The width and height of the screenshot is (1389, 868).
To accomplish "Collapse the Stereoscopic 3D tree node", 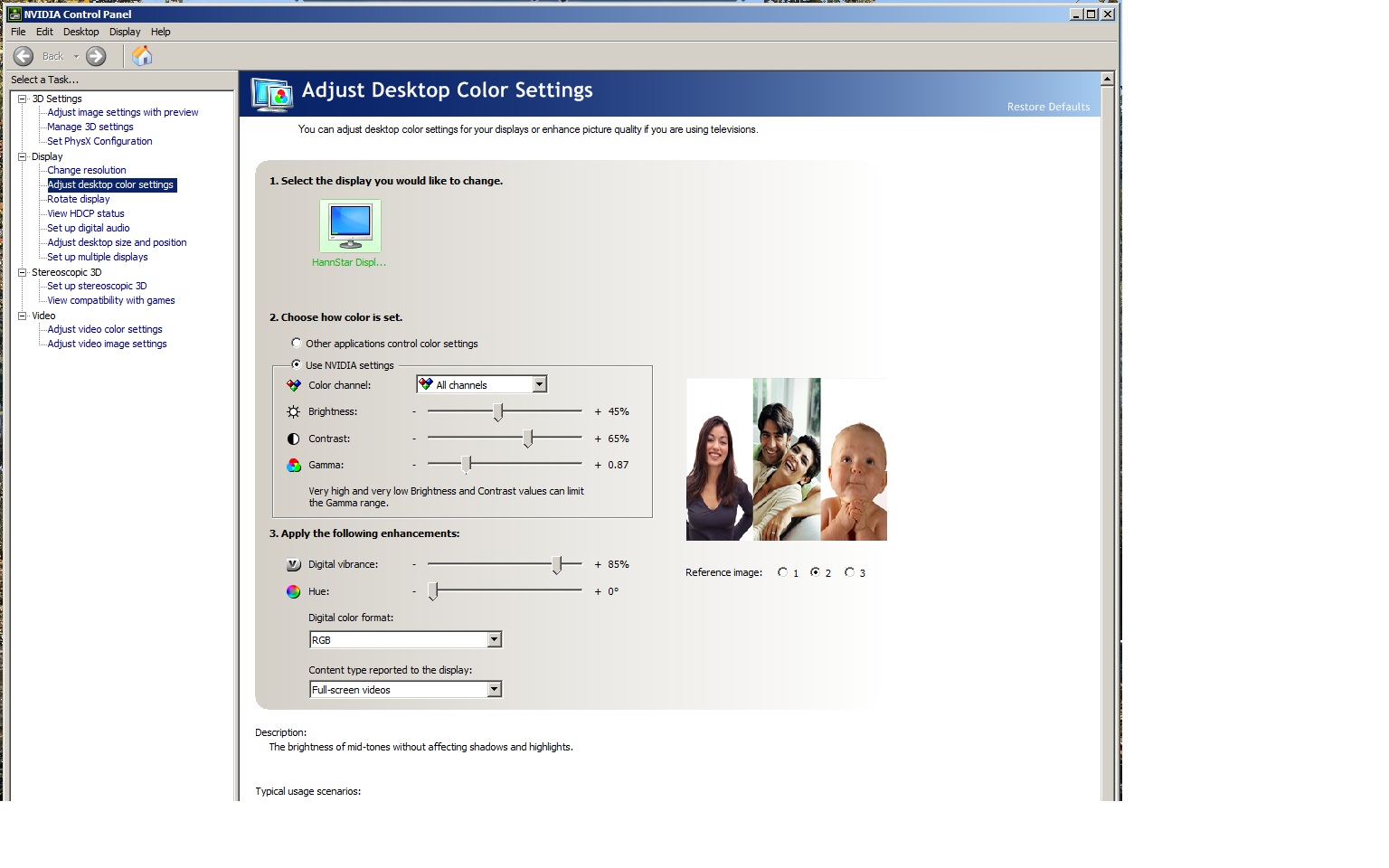I will point(22,272).
